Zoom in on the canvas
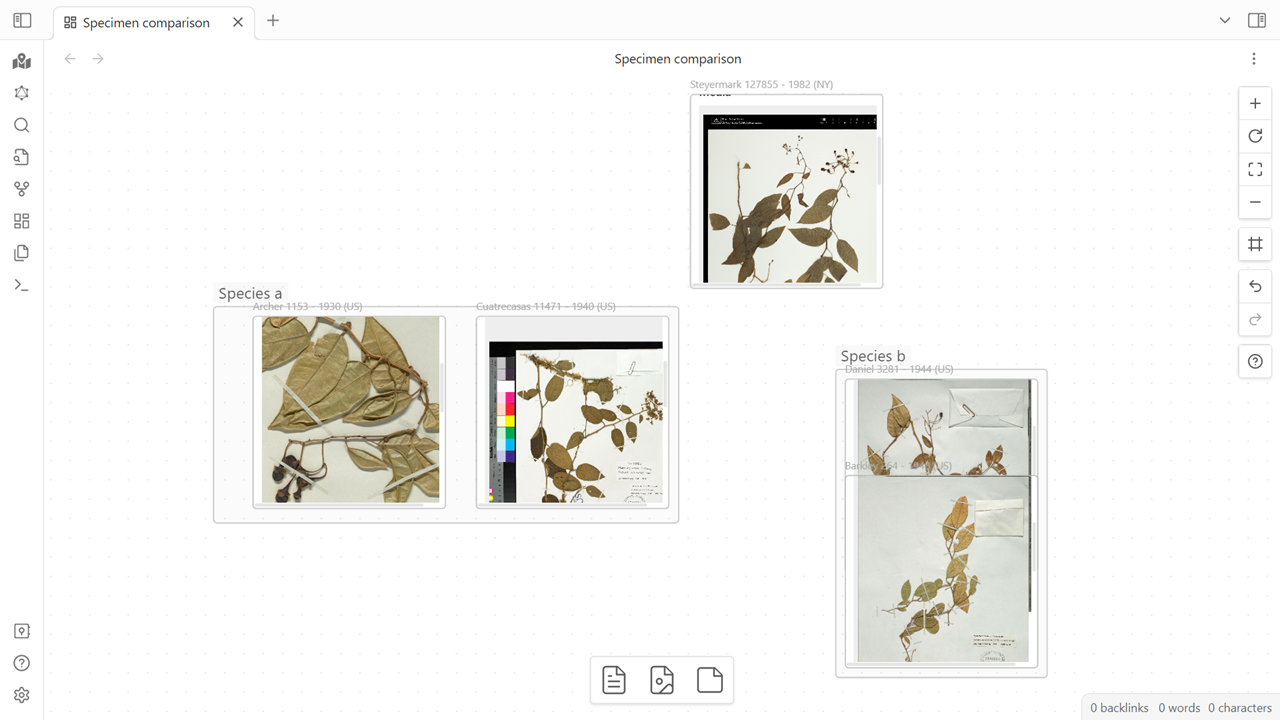The image size is (1280, 720). tap(1256, 104)
